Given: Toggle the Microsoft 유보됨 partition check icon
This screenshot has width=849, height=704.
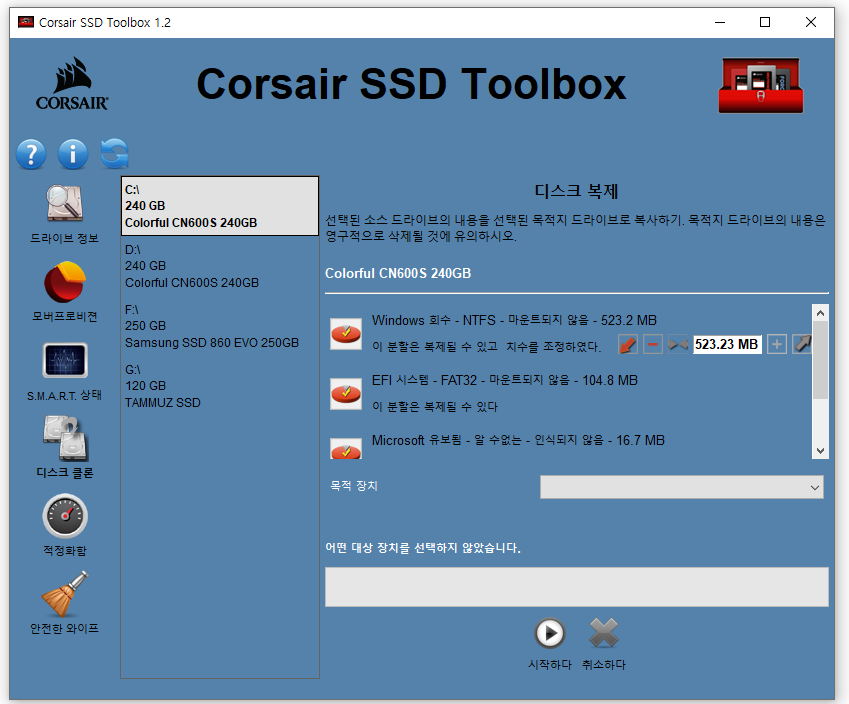Looking at the screenshot, I should click(346, 449).
